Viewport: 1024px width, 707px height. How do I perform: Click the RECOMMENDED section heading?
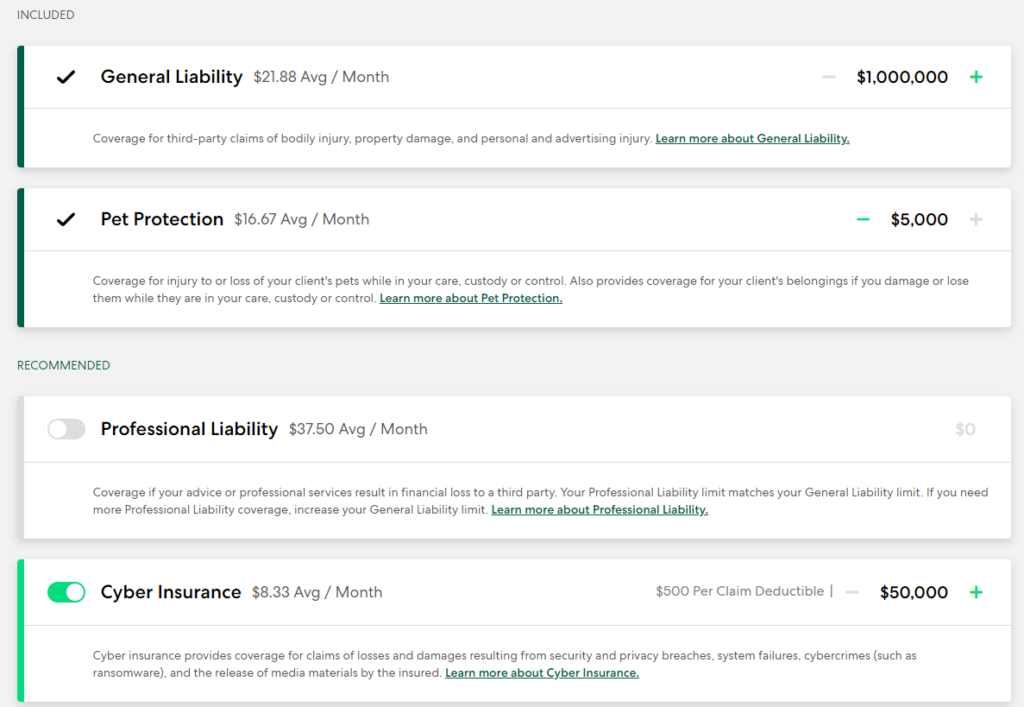click(63, 365)
